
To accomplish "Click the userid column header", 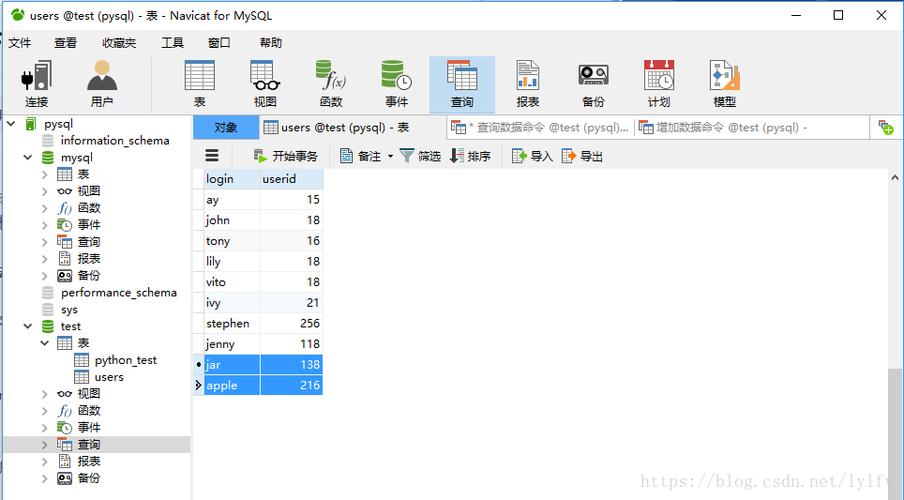I will point(292,179).
